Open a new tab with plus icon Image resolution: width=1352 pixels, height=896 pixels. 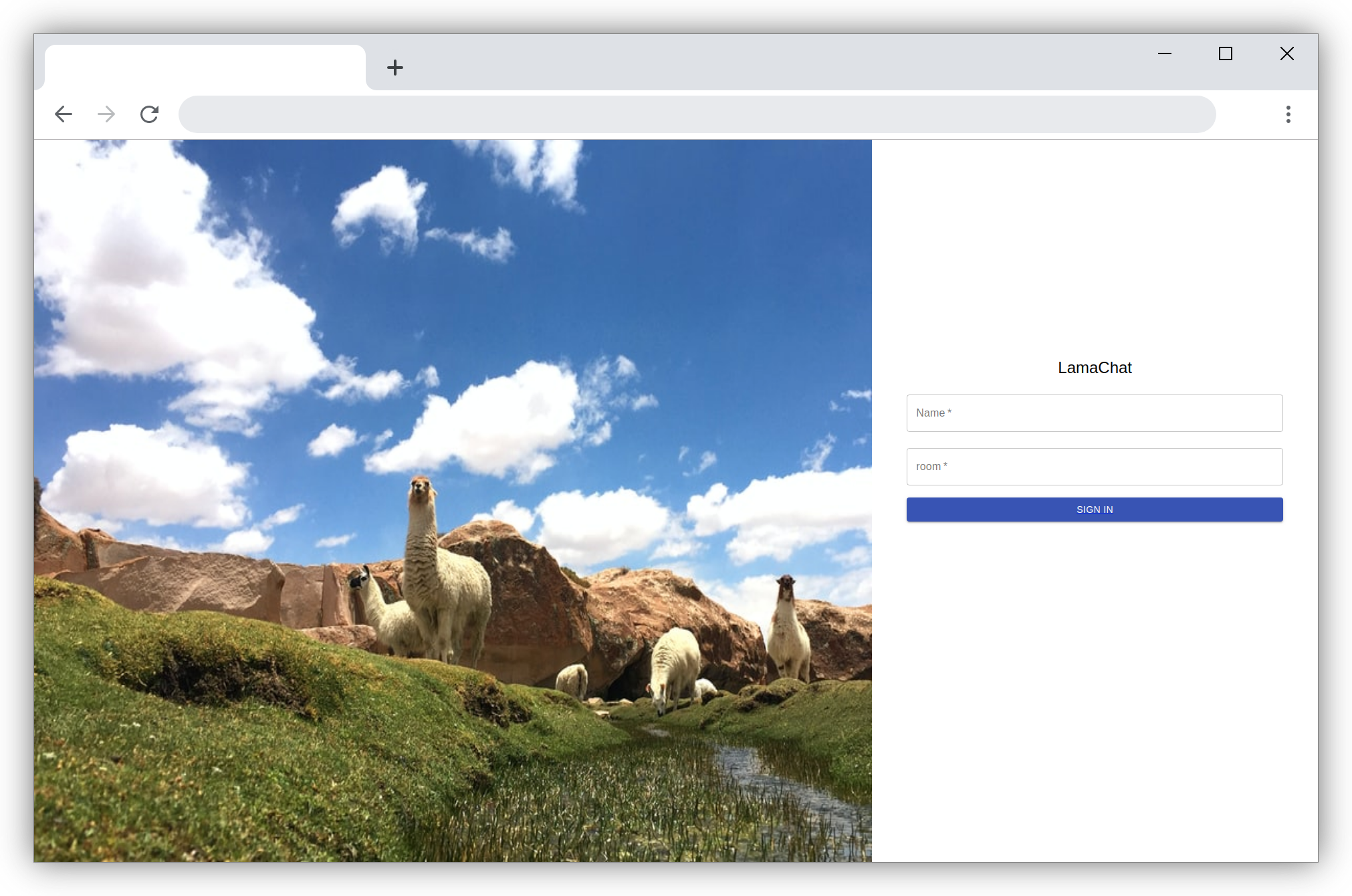coord(395,68)
